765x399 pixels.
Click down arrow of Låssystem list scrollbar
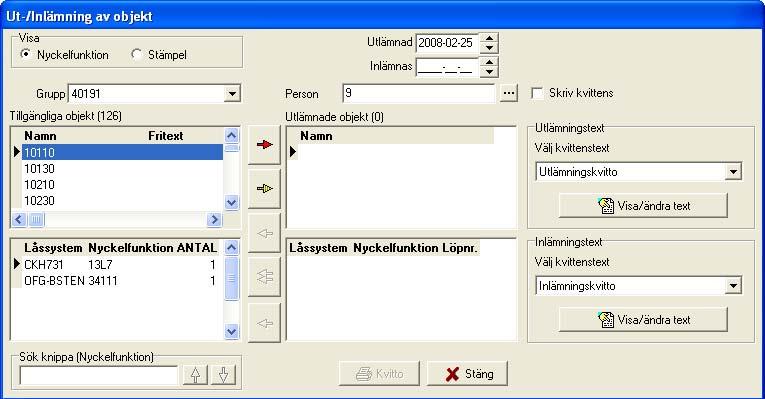pos(231,332)
